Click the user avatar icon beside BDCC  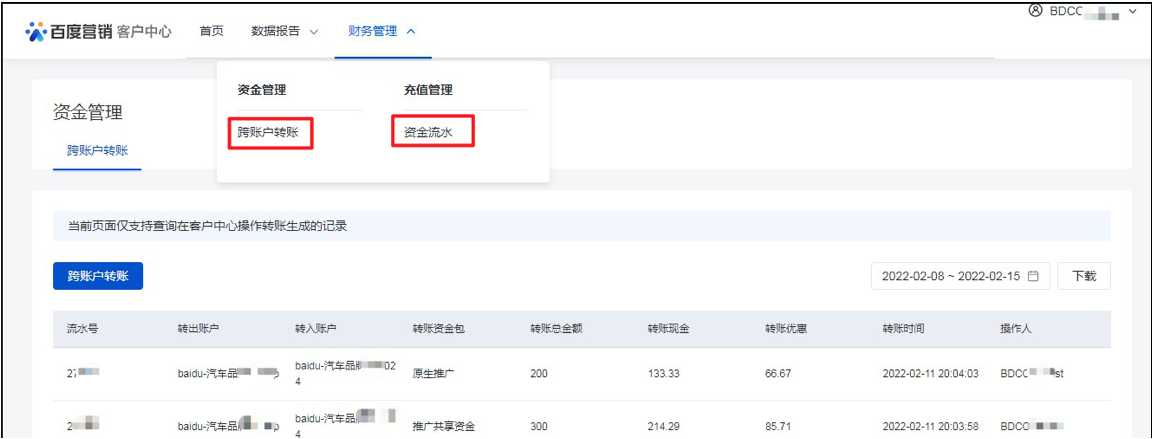click(x=1035, y=11)
